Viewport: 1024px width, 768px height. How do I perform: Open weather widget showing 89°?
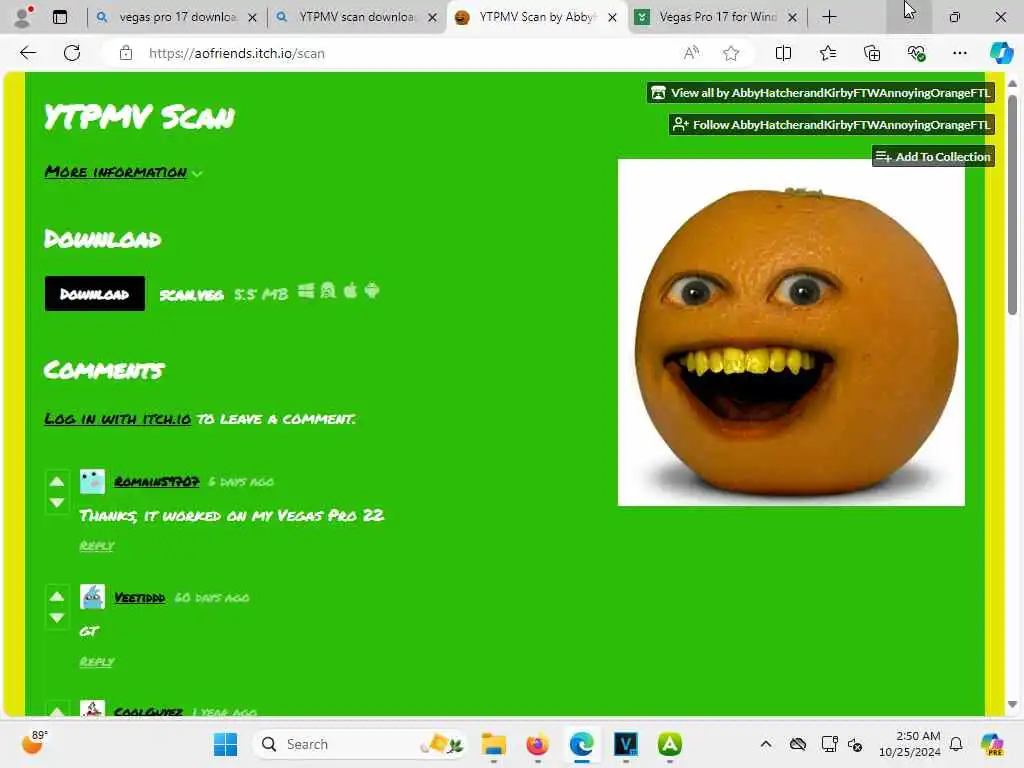click(x=34, y=743)
